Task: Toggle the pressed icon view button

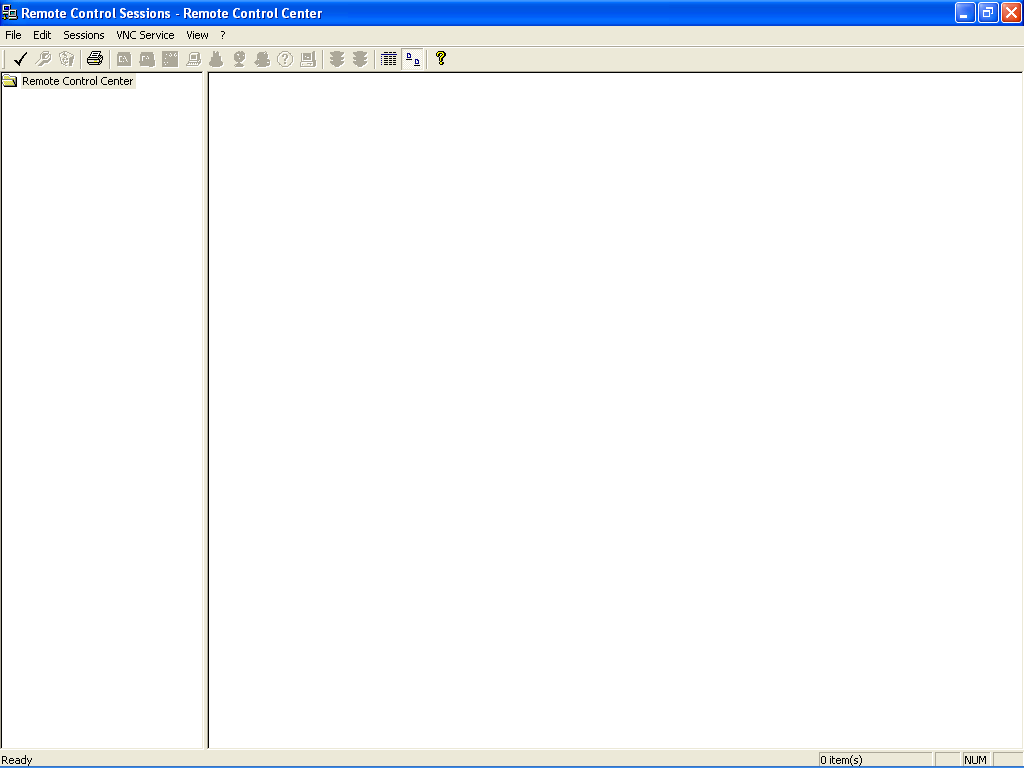Action: click(413, 59)
